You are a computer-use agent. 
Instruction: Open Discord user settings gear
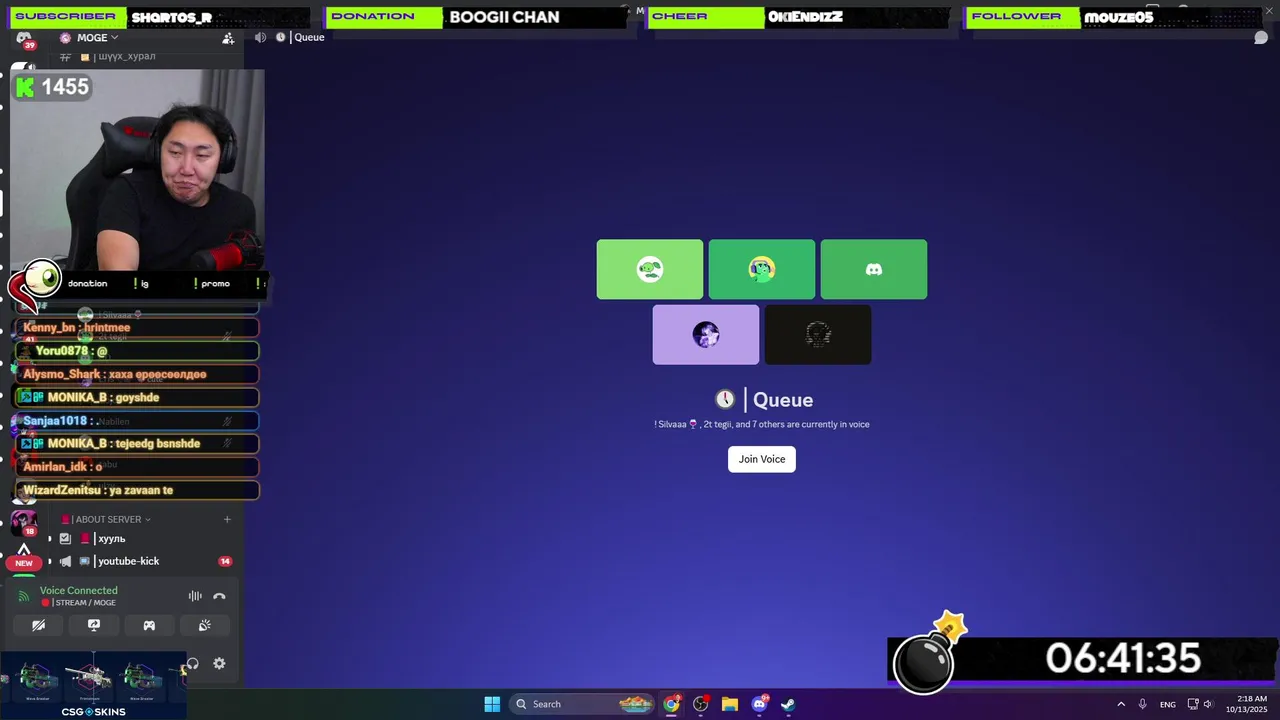(219, 663)
